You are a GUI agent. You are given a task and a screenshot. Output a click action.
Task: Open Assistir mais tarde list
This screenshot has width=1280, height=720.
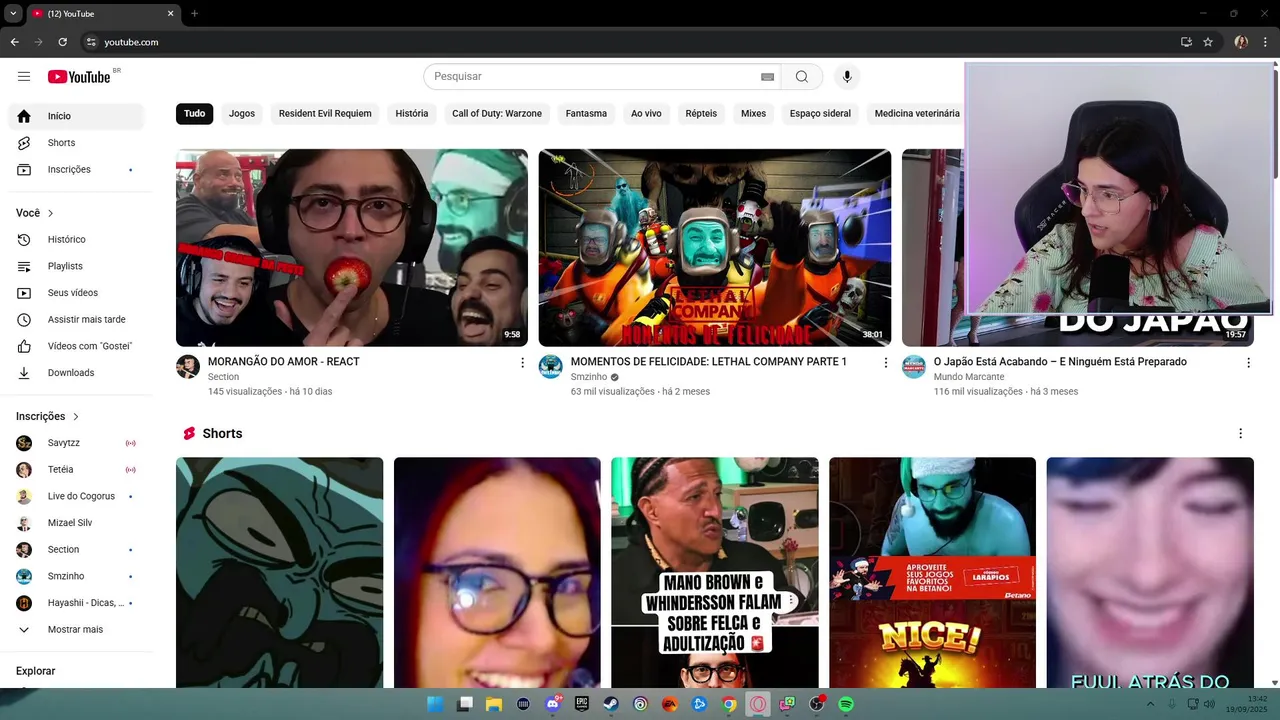click(x=76, y=320)
